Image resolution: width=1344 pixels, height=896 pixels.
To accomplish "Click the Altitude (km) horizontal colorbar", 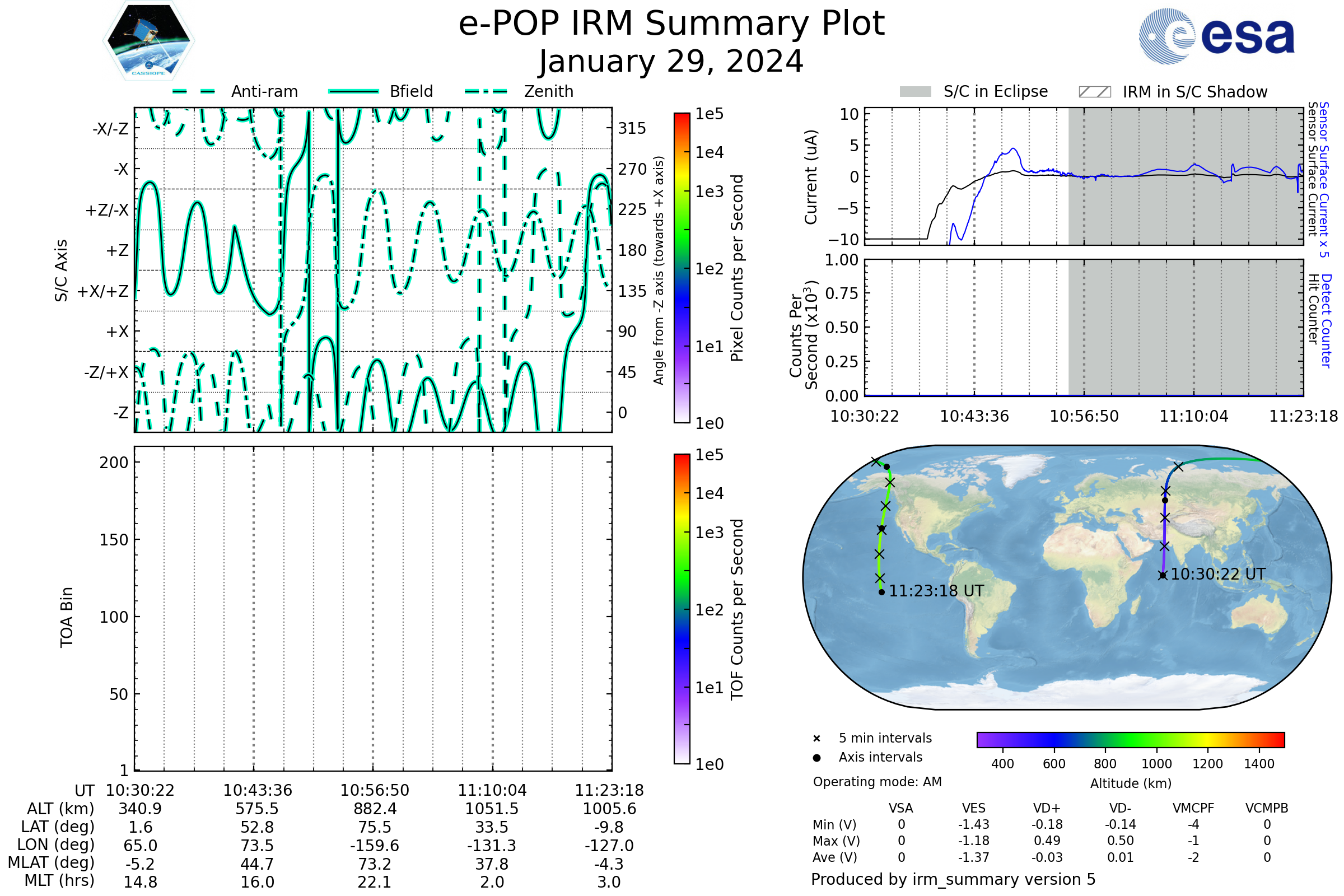I will point(1130,739).
